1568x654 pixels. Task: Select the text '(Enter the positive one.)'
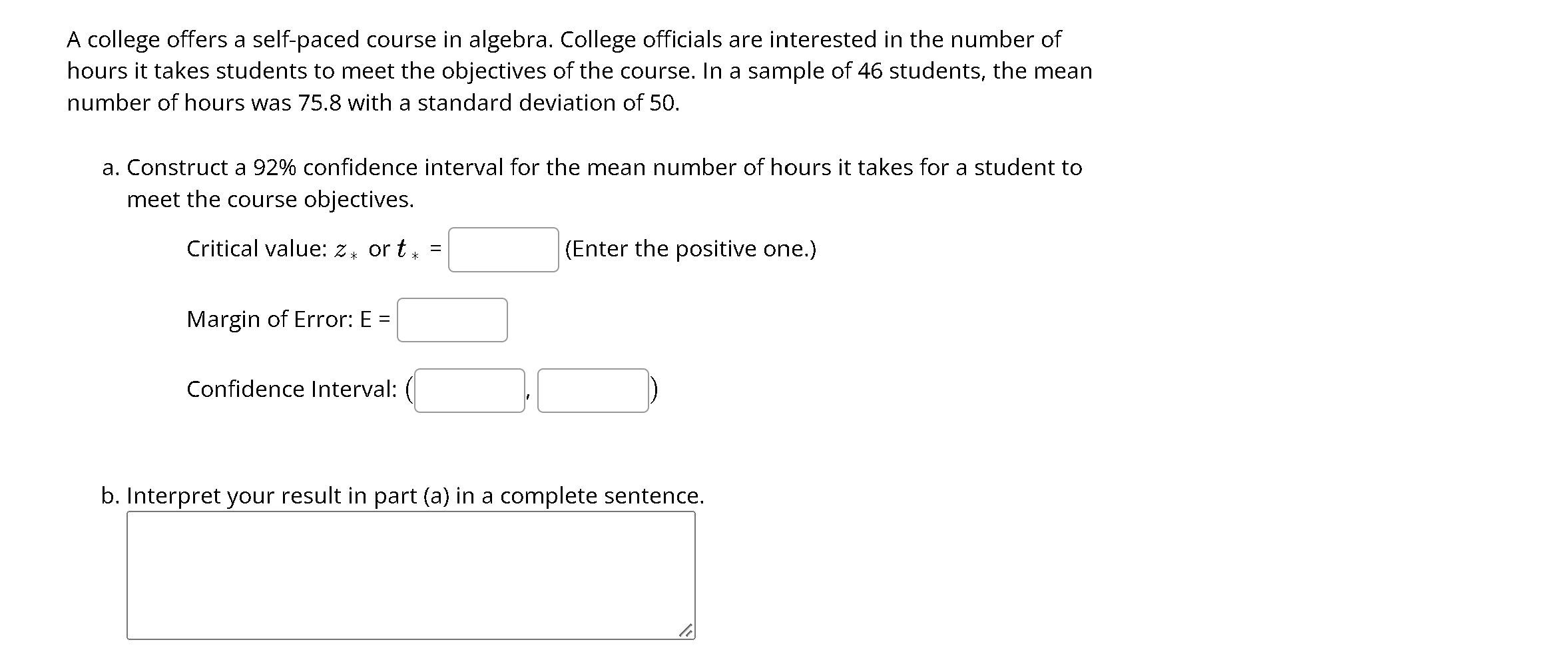pos(690,249)
